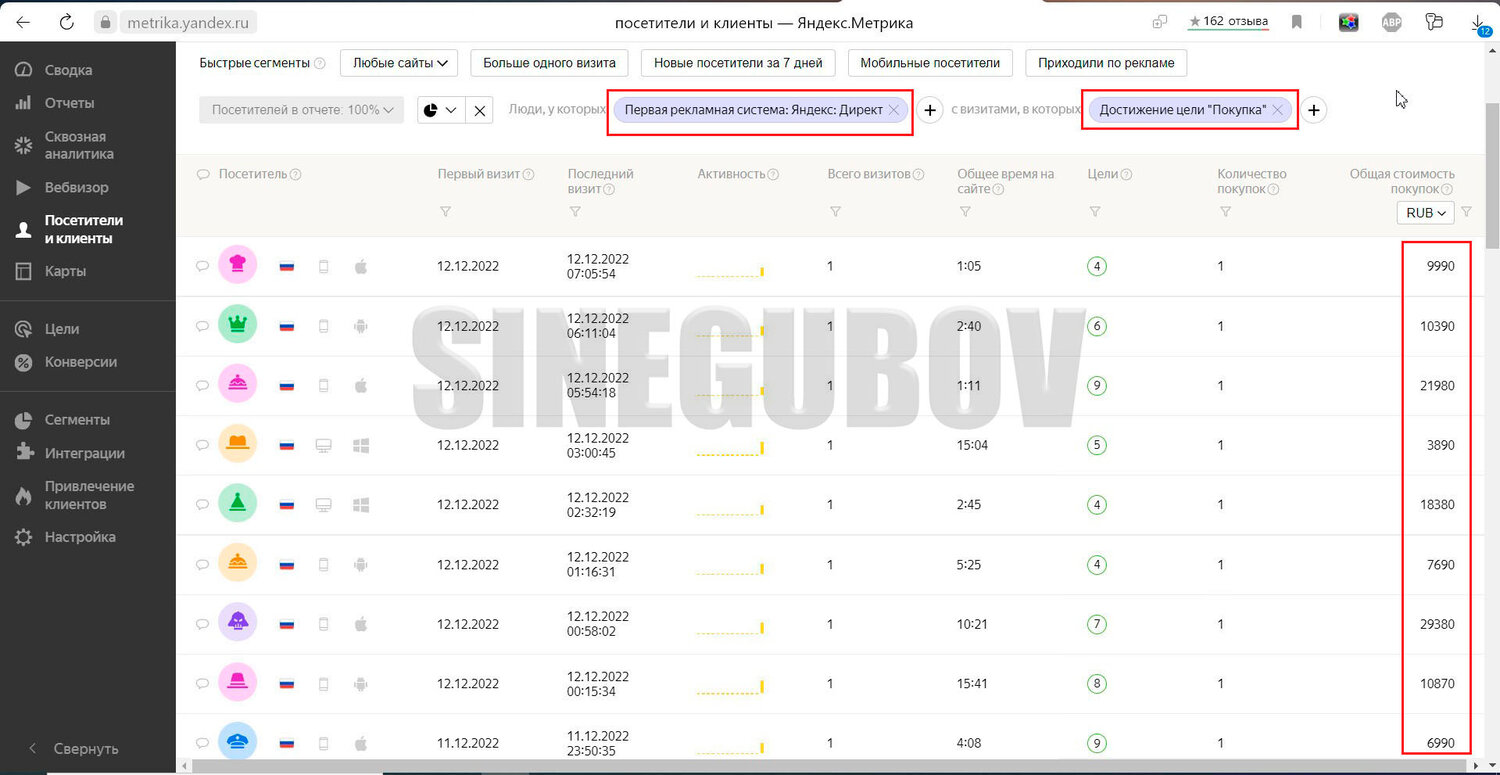Open the ABP adblock extension icon
This screenshot has width=1500, height=775.
(x=1391, y=22)
